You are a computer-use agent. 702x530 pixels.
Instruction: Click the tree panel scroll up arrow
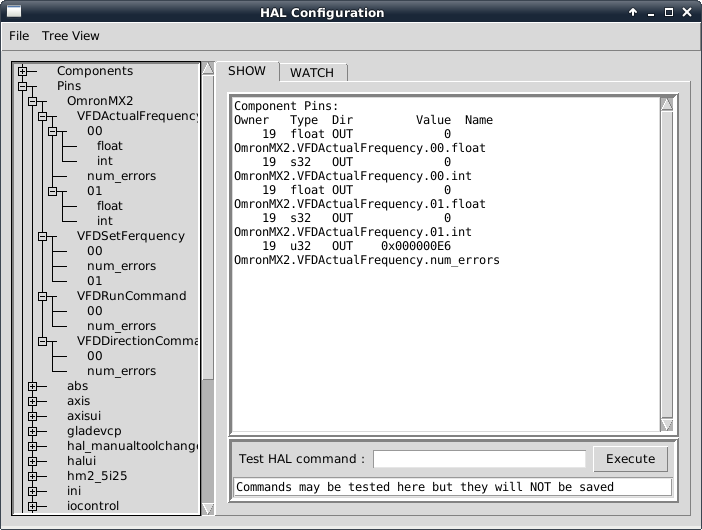click(208, 68)
